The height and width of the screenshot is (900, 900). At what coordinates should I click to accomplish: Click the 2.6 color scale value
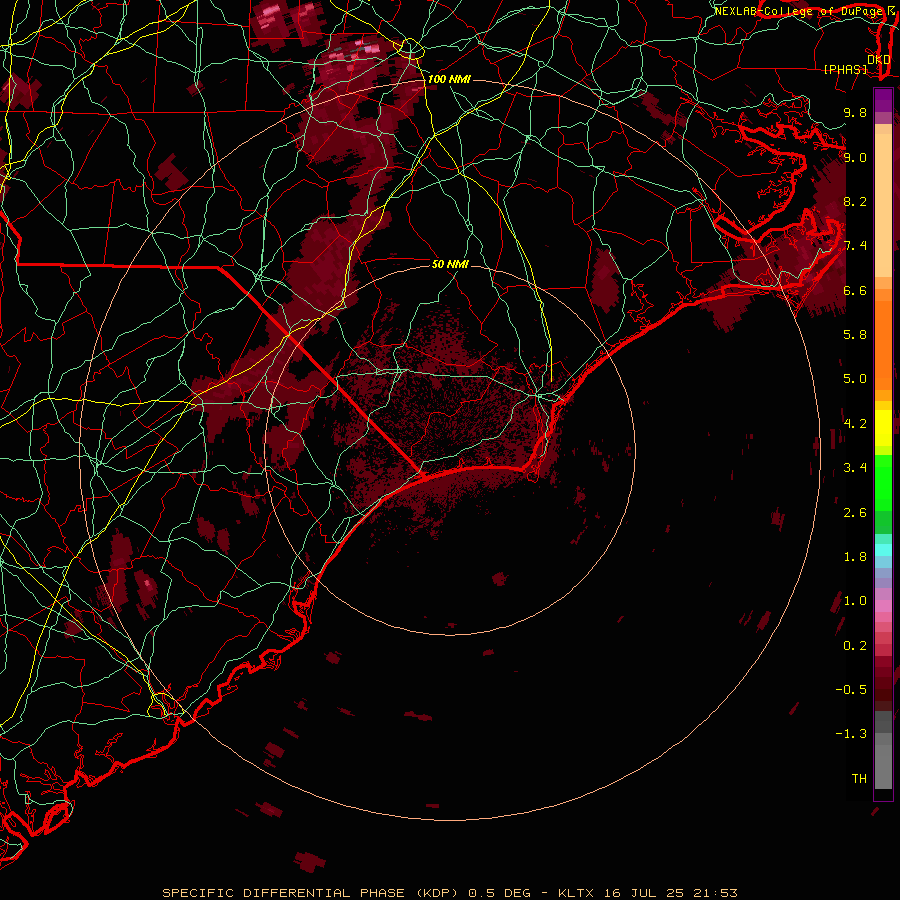(855, 513)
